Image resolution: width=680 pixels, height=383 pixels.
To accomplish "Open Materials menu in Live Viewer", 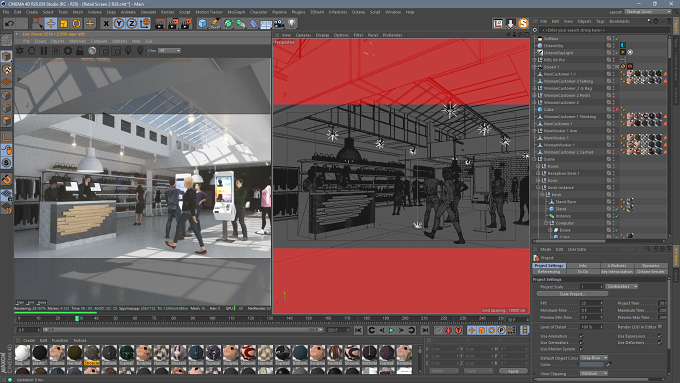I will [x=78, y=41].
